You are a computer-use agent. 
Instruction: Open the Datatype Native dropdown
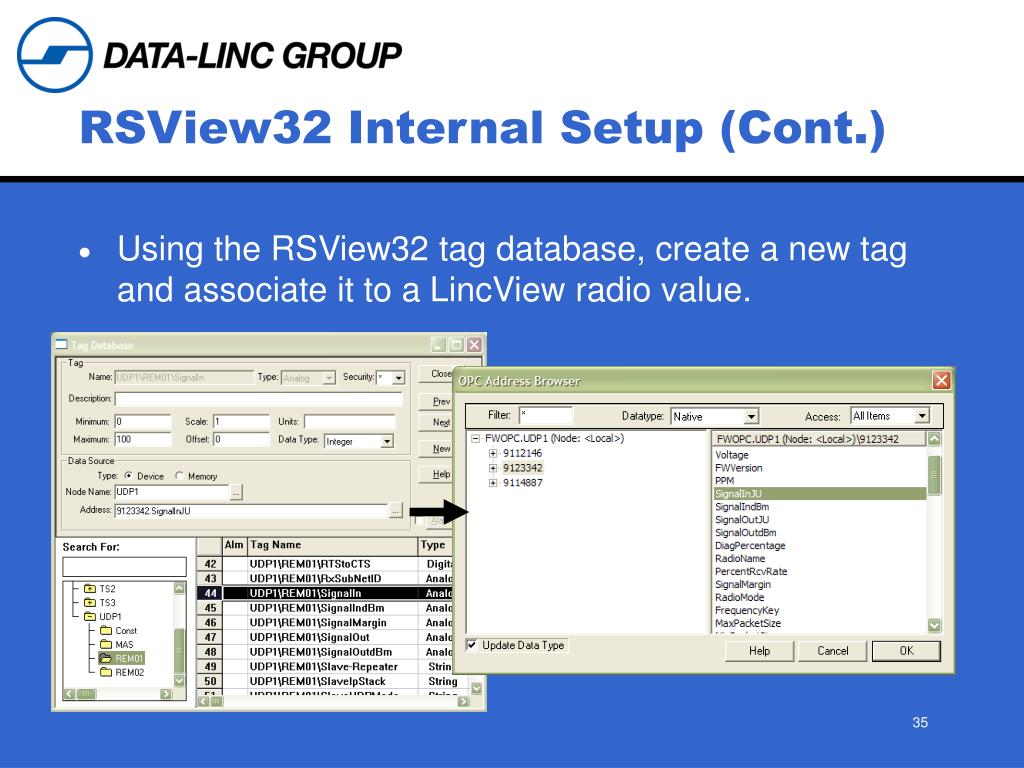coord(752,416)
